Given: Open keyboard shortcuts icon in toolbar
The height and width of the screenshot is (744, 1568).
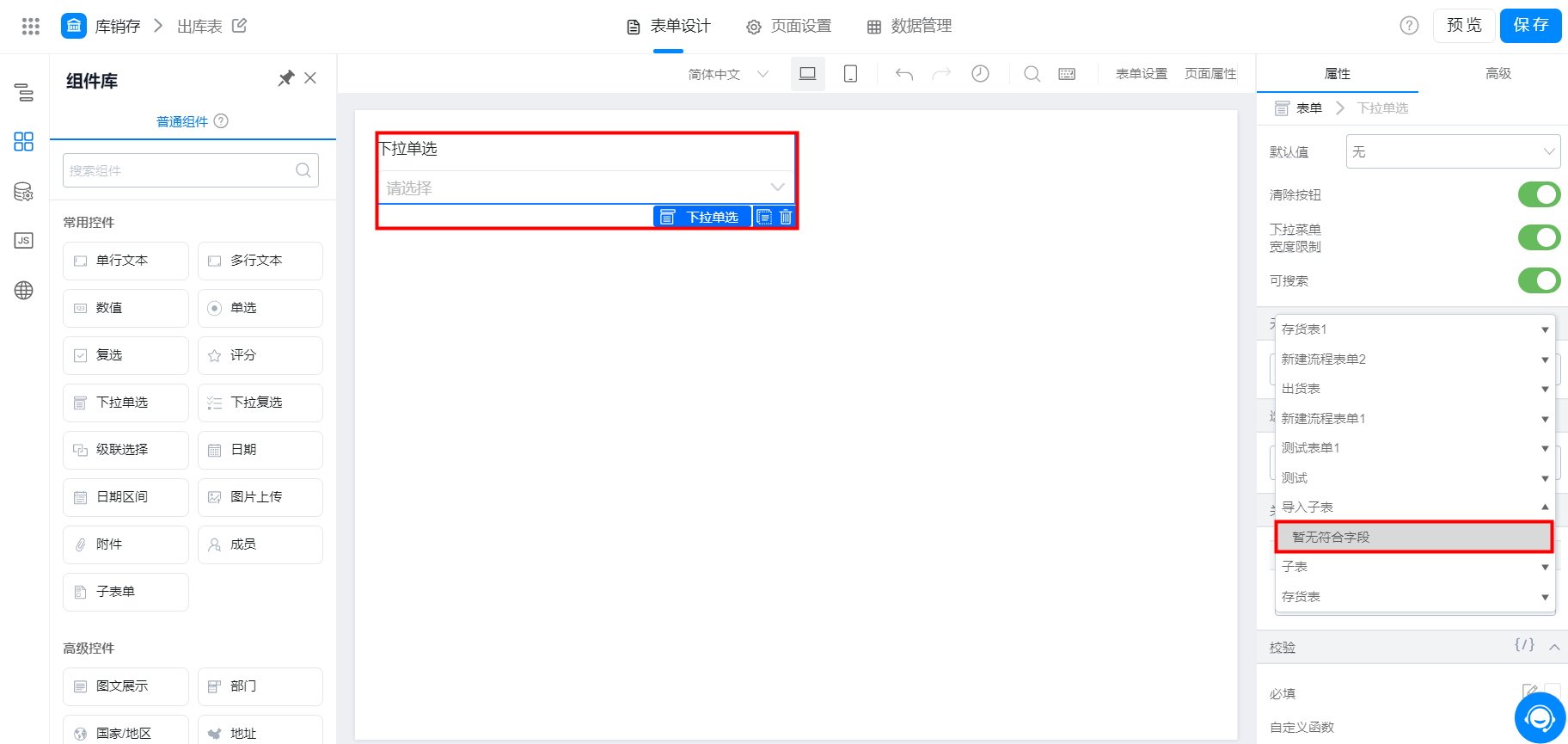Looking at the screenshot, I should click(x=1067, y=74).
